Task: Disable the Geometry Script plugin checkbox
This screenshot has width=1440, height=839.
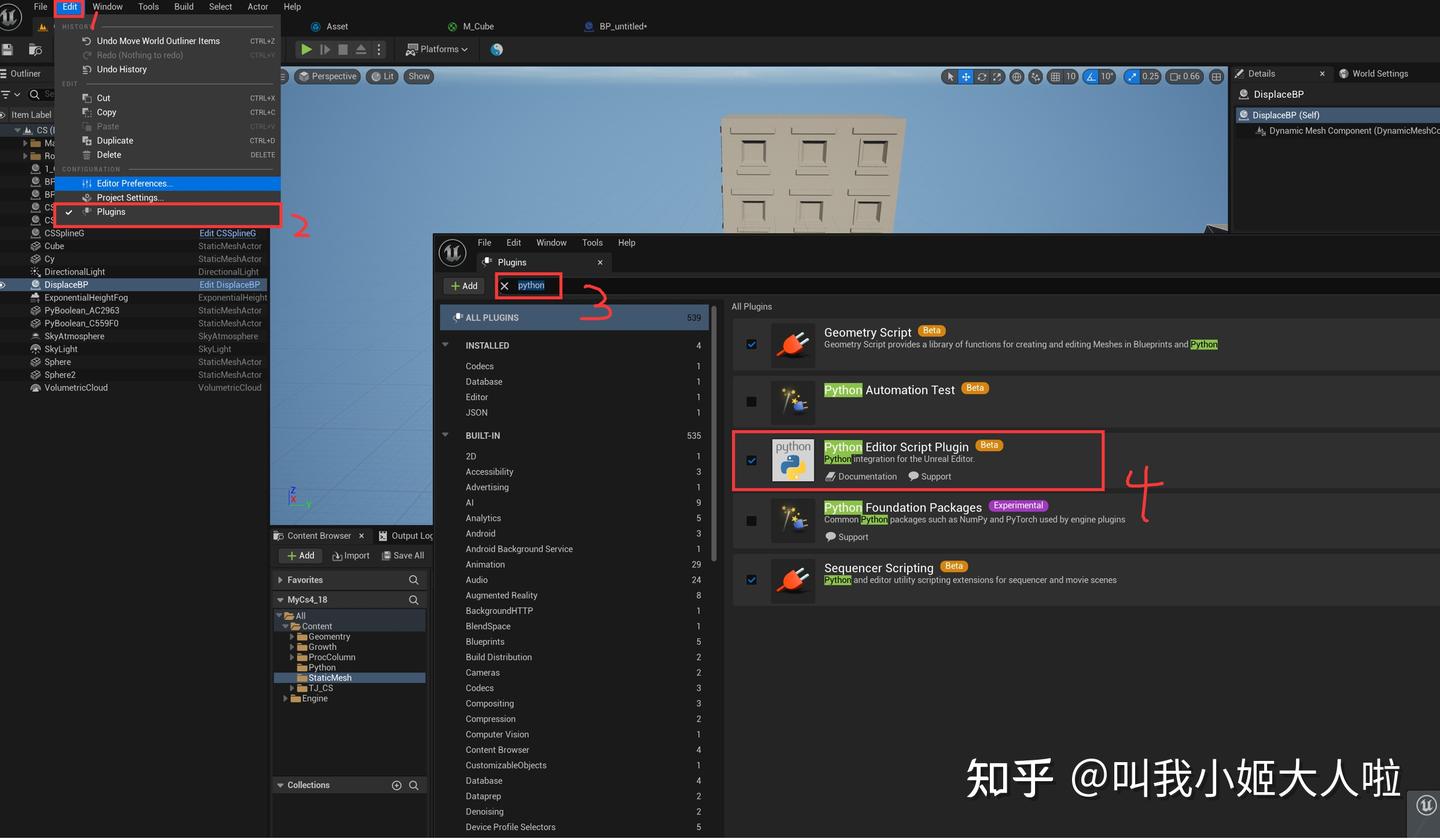Action: tap(751, 344)
